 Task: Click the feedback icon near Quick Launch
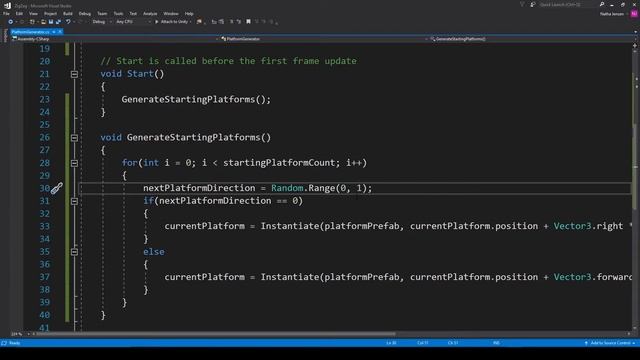533,4
